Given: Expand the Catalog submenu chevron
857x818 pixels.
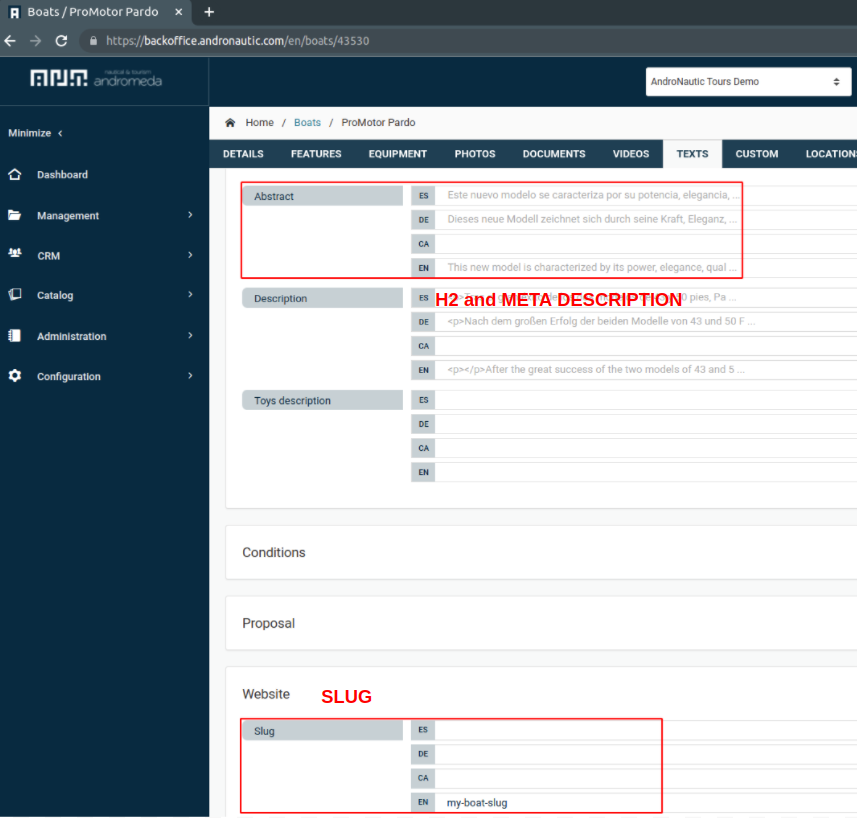Looking at the screenshot, I should [x=190, y=295].
